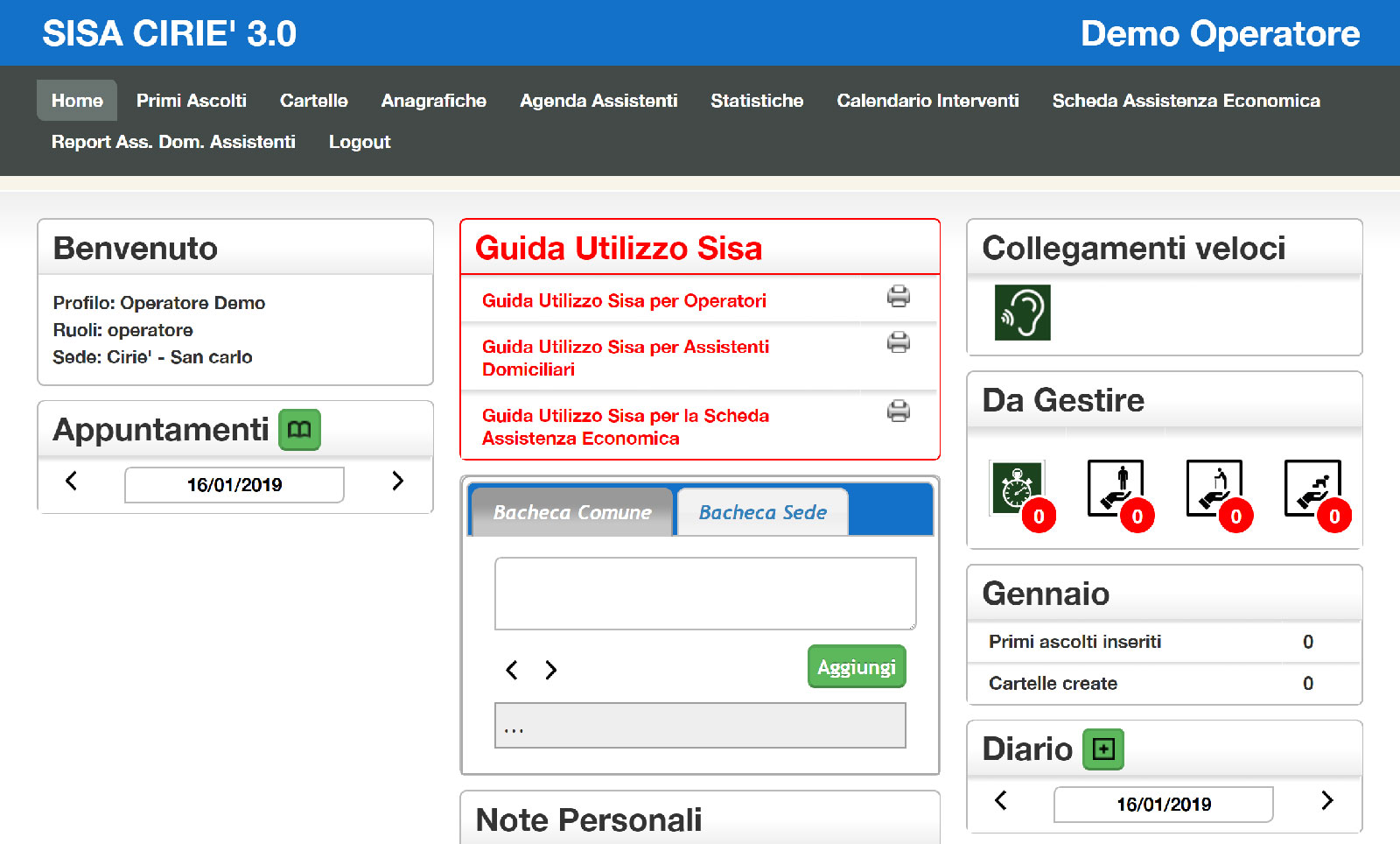Click Ruoli: operatore text
The image size is (1400, 844).
(x=122, y=330)
